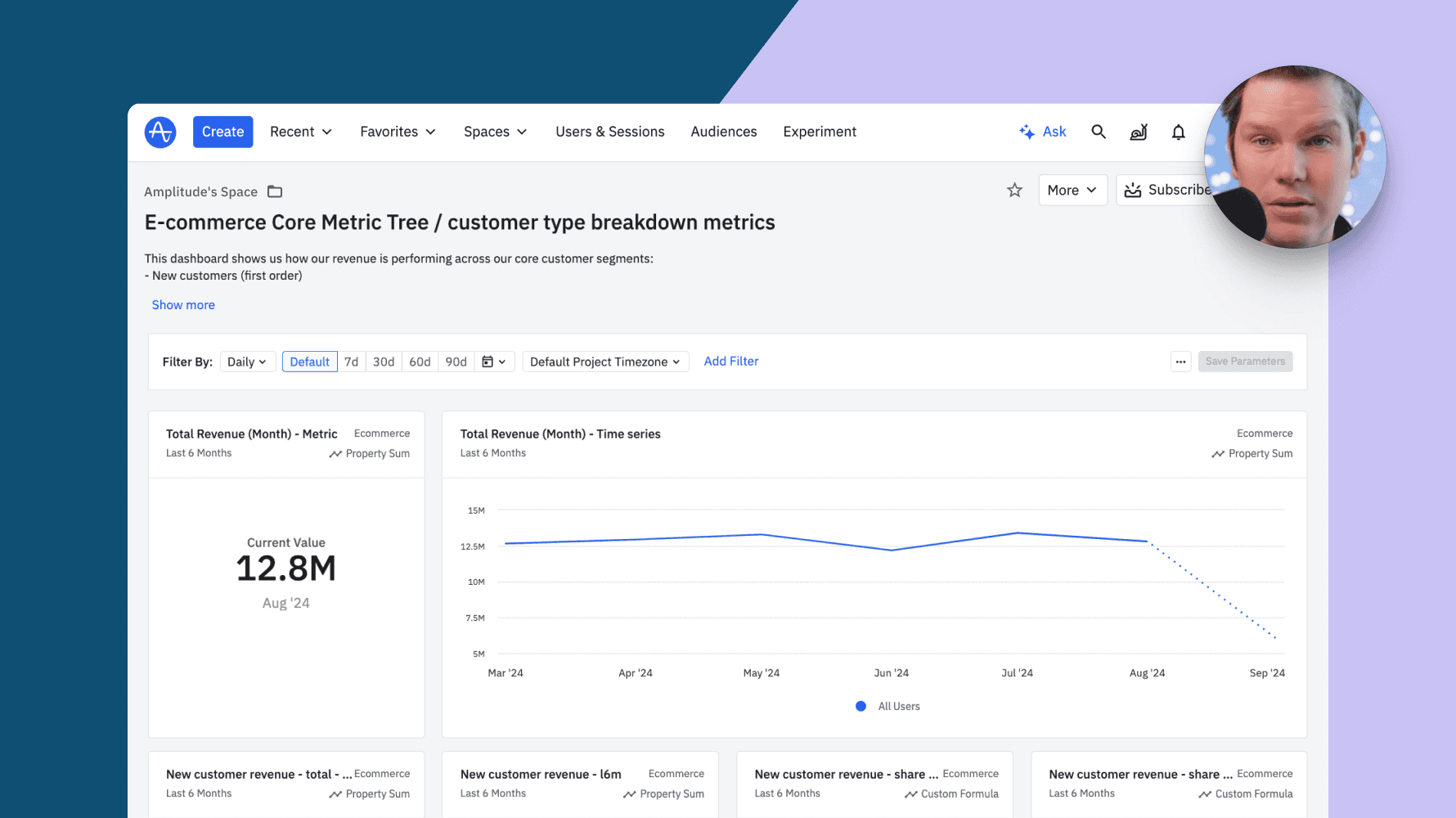The image size is (1456, 818).
Task: Click the Create button
Action: coord(222,132)
